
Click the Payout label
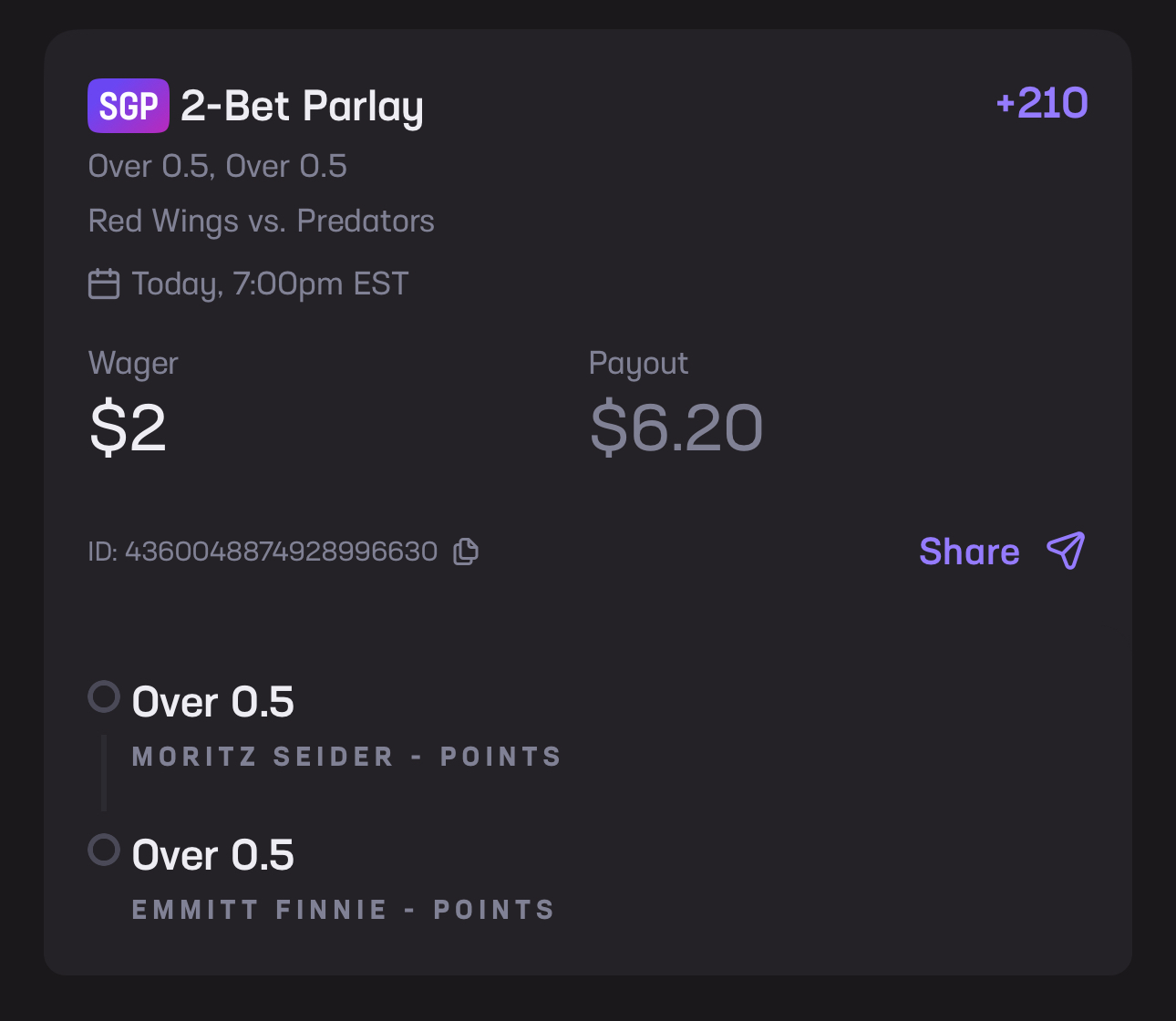[x=638, y=363]
